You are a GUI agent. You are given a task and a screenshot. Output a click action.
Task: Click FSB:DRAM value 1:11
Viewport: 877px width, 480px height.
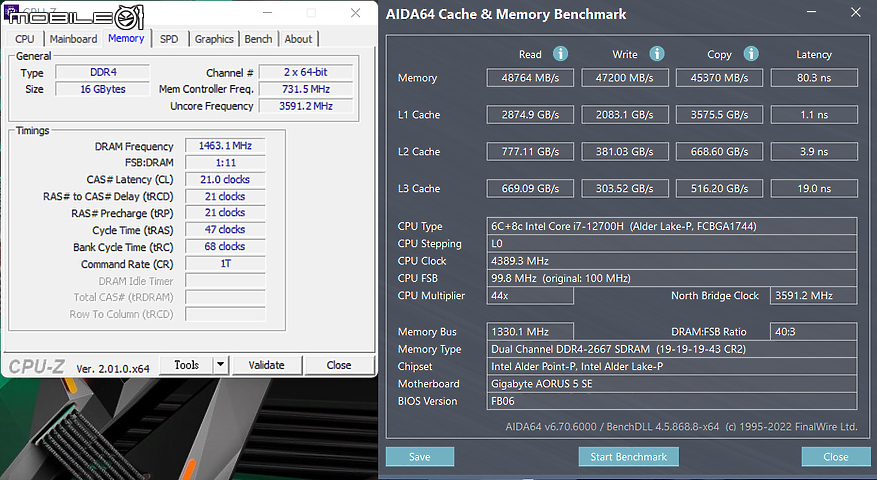click(x=225, y=163)
